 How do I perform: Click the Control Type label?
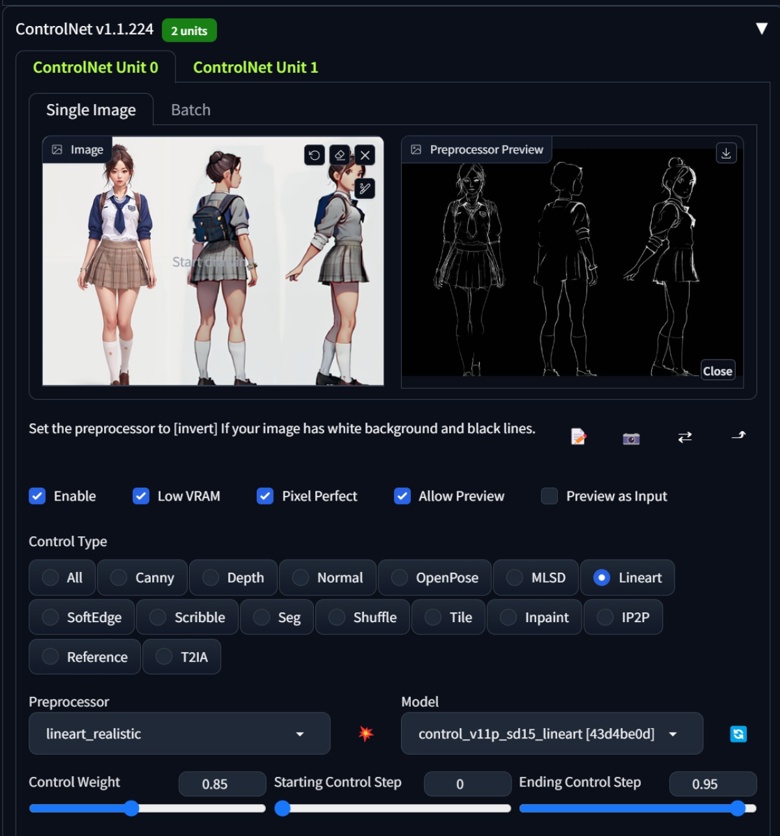click(68, 542)
